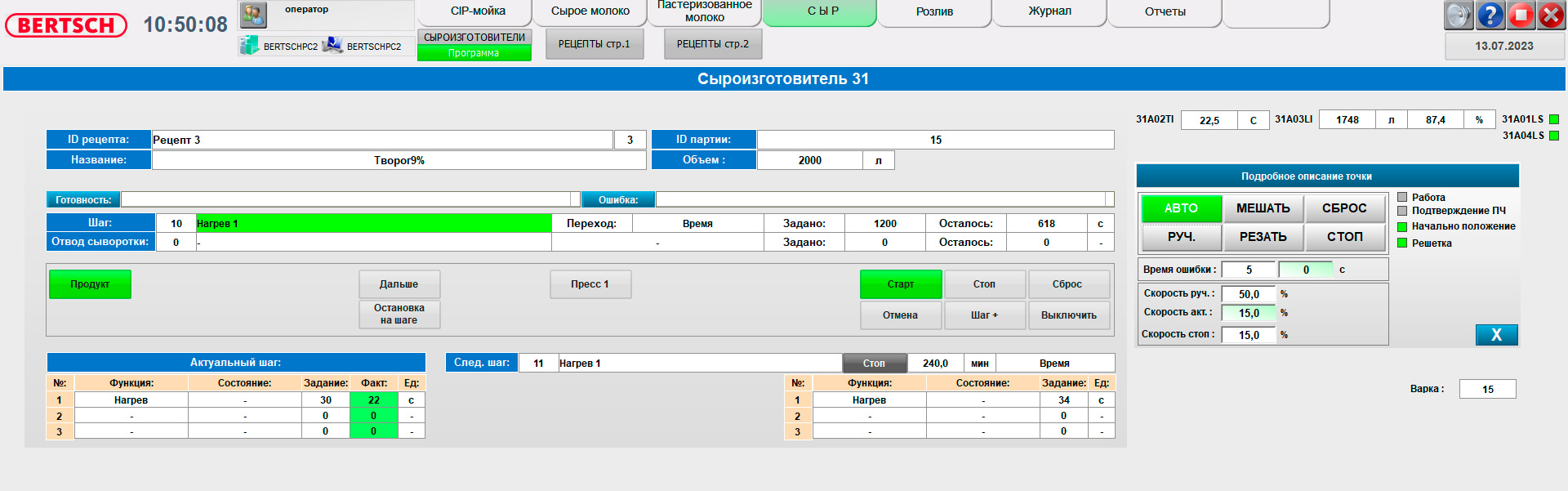Click the 31A01LS green level indicator
1568x491 pixels.
pyautogui.click(x=1554, y=119)
